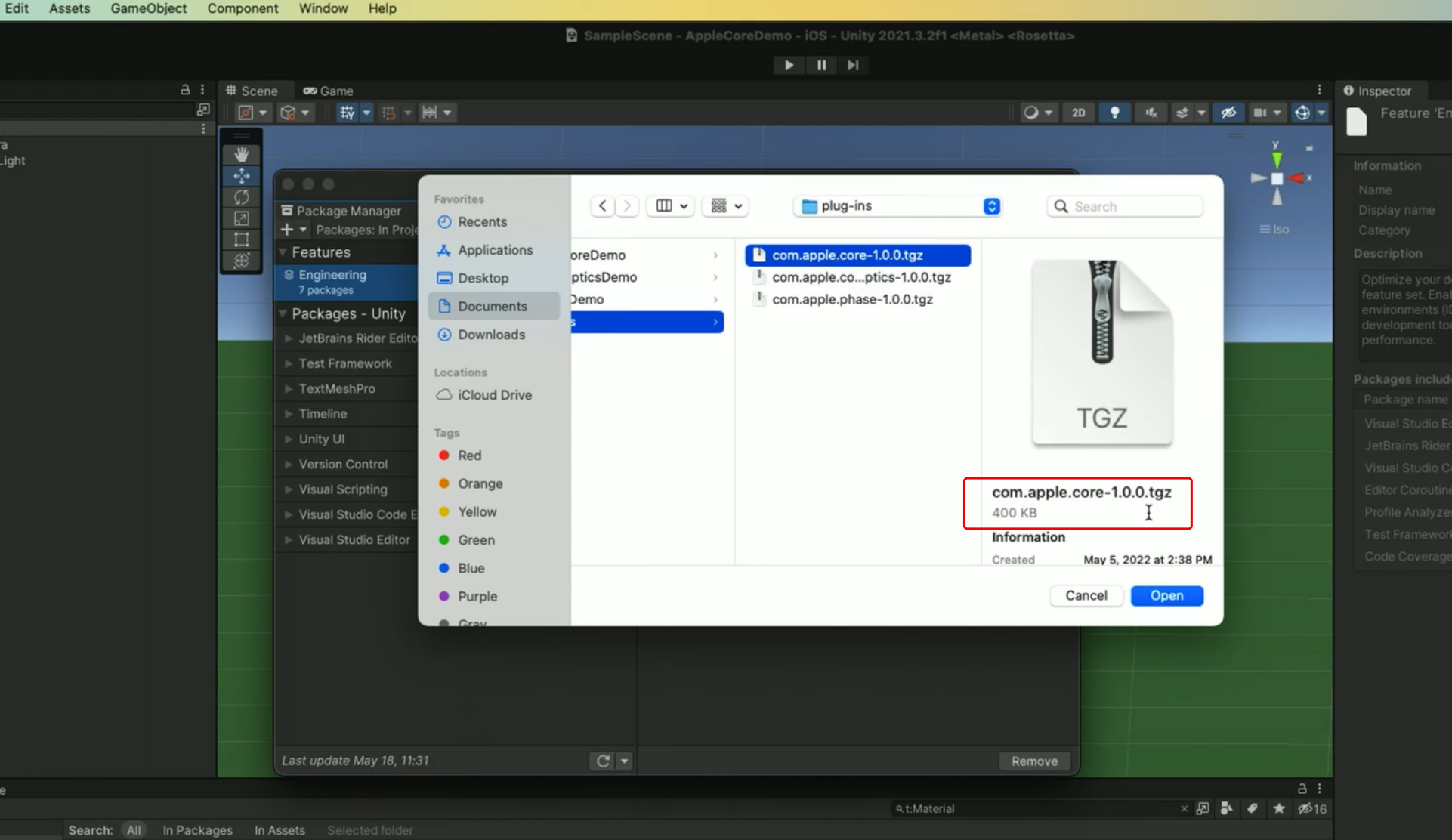Select the Red tag
The height and width of the screenshot is (840, 1452).
[493, 456]
